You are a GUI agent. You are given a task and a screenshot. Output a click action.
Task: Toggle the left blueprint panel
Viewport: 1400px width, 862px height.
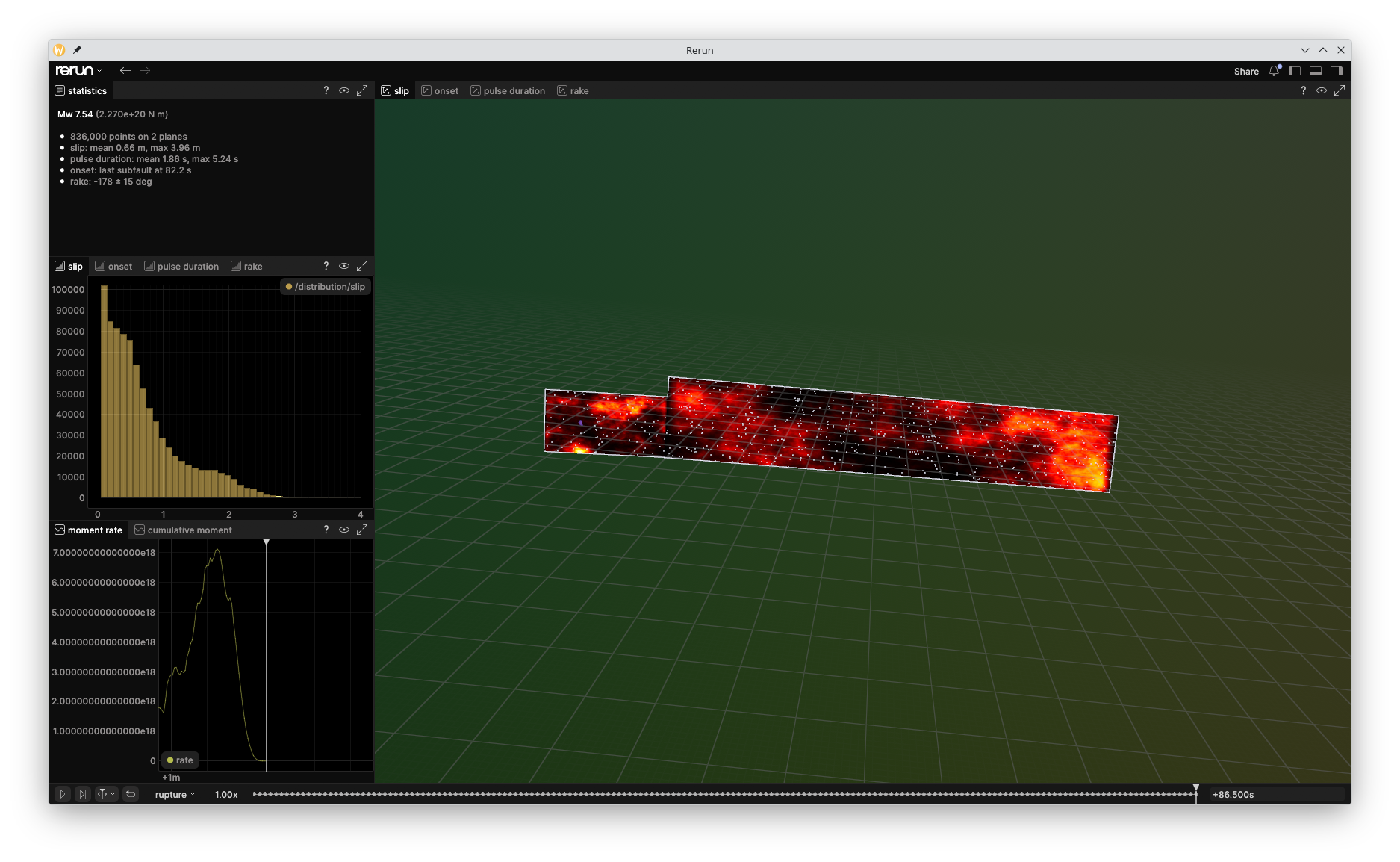click(x=1295, y=71)
